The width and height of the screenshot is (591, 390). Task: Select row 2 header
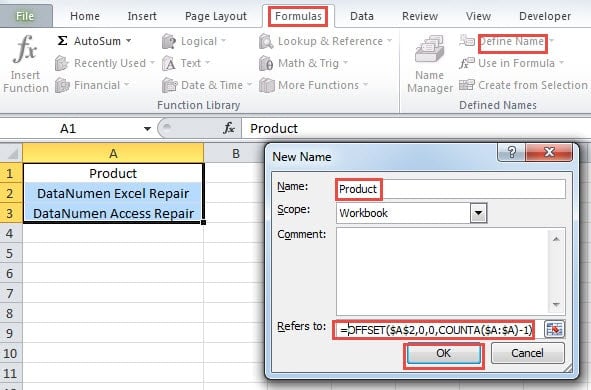pyautogui.click(x=11, y=194)
